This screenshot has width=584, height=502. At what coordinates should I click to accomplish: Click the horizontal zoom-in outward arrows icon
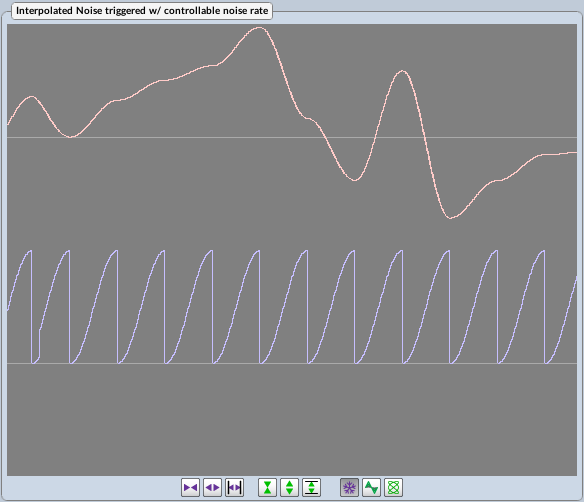[x=212, y=487]
